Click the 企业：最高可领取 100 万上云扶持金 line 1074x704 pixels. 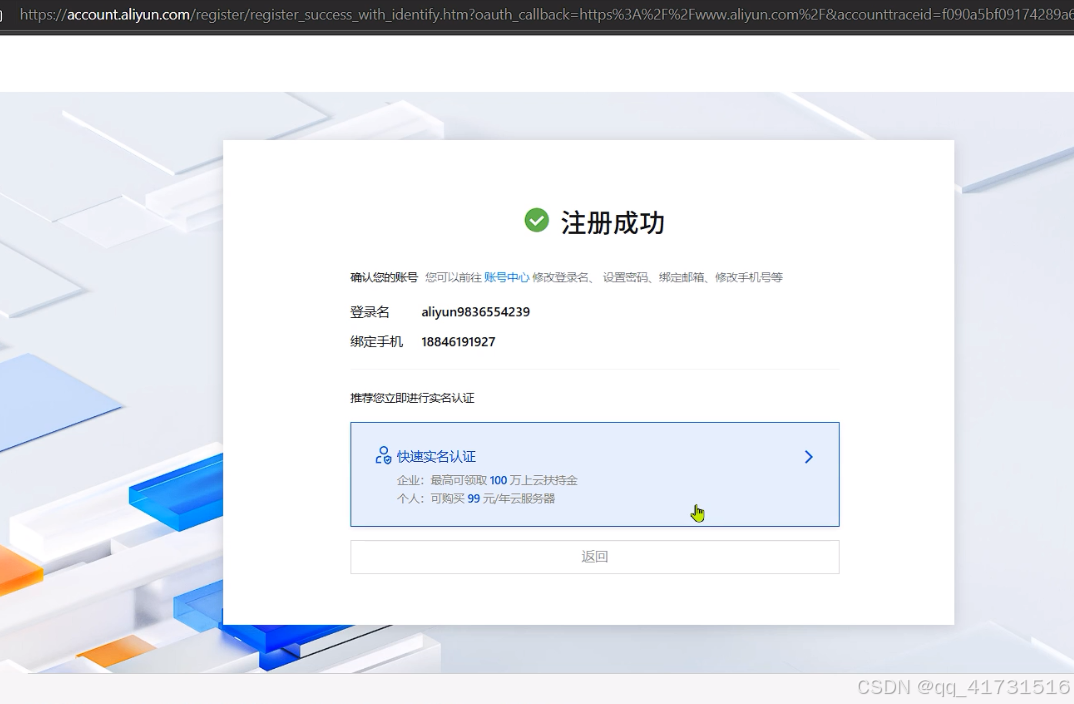tap(487, 480)
